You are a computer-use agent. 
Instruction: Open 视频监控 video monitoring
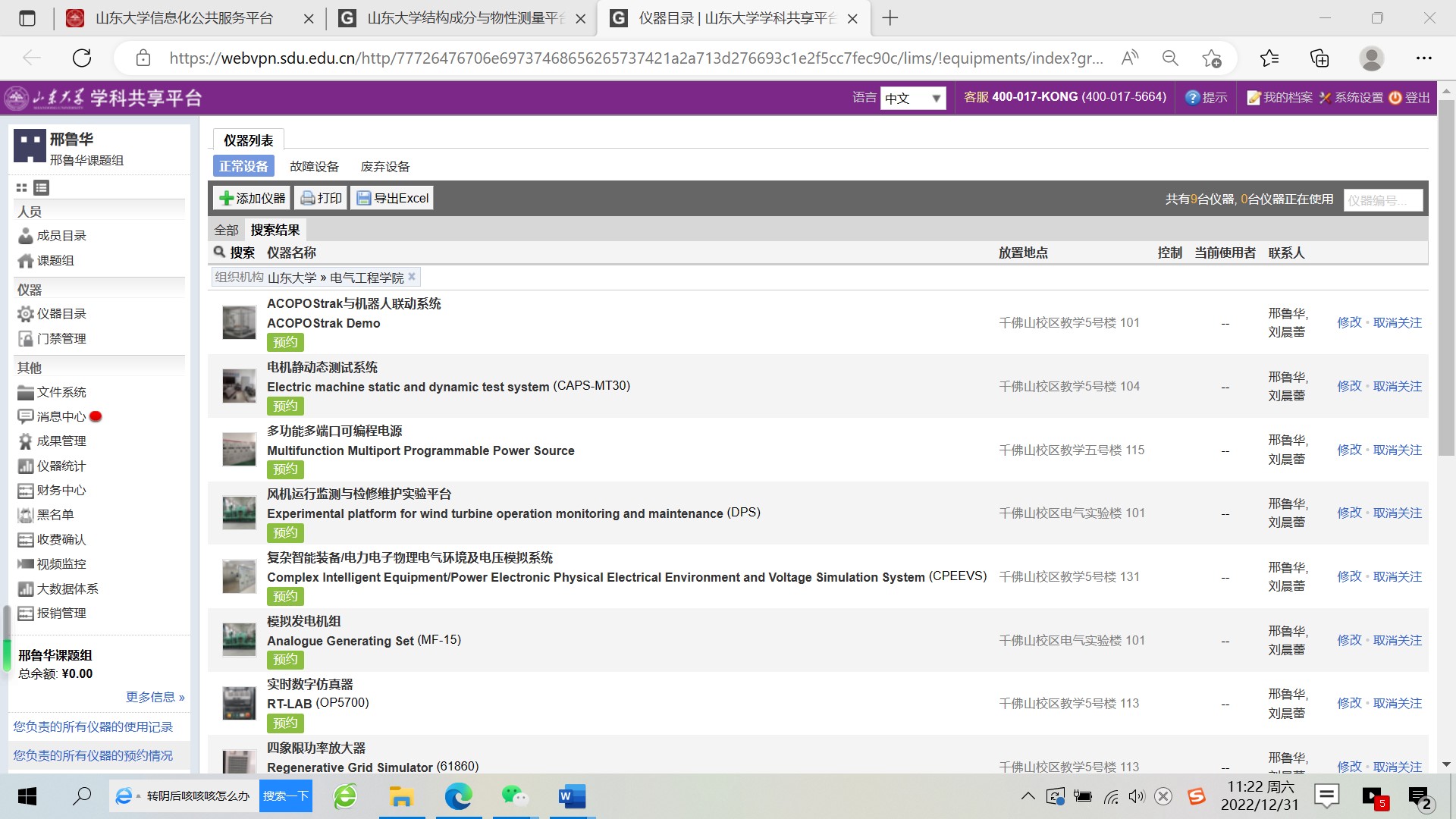[x=61, y=564]
